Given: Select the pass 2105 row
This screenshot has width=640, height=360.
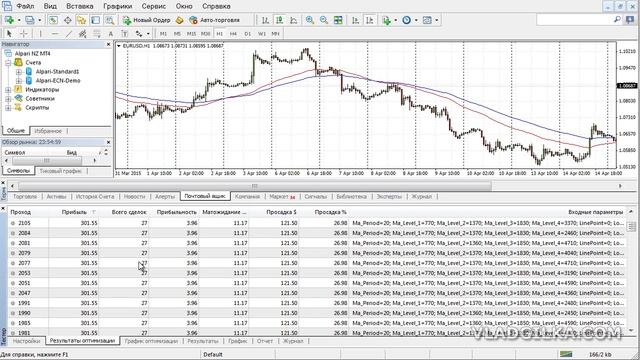Looking at the screenshot, I should (316, 223).
